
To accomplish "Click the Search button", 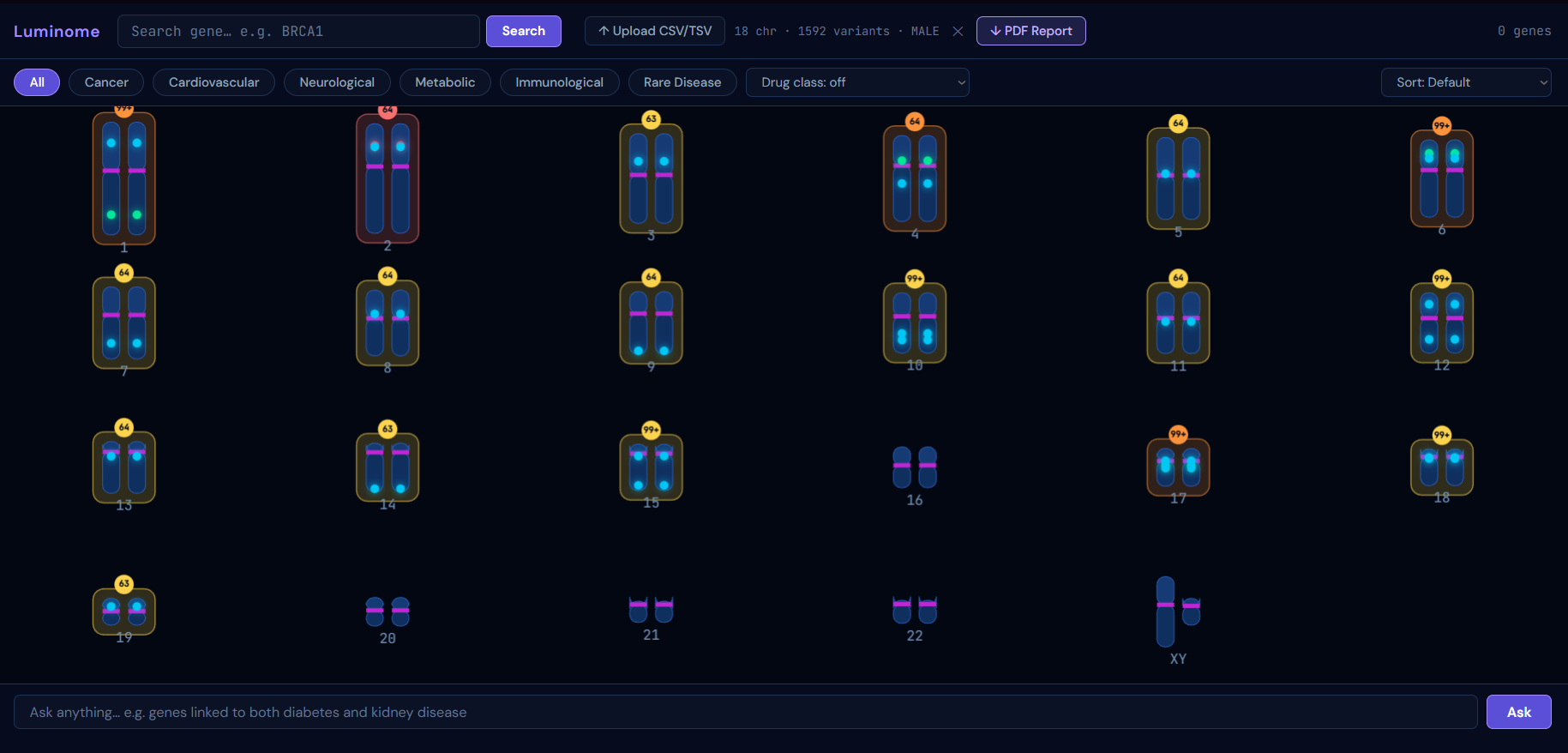I will 524,31.
